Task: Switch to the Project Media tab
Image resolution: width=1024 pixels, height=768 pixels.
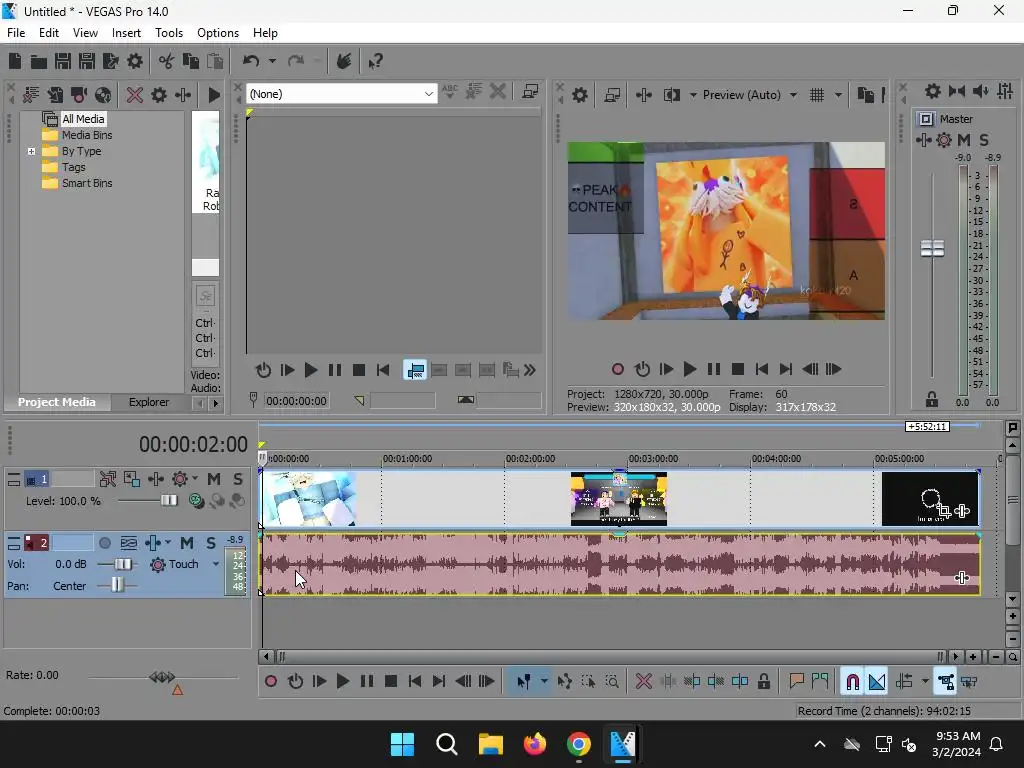Action: pyautogui.click(x=57, y=402)
